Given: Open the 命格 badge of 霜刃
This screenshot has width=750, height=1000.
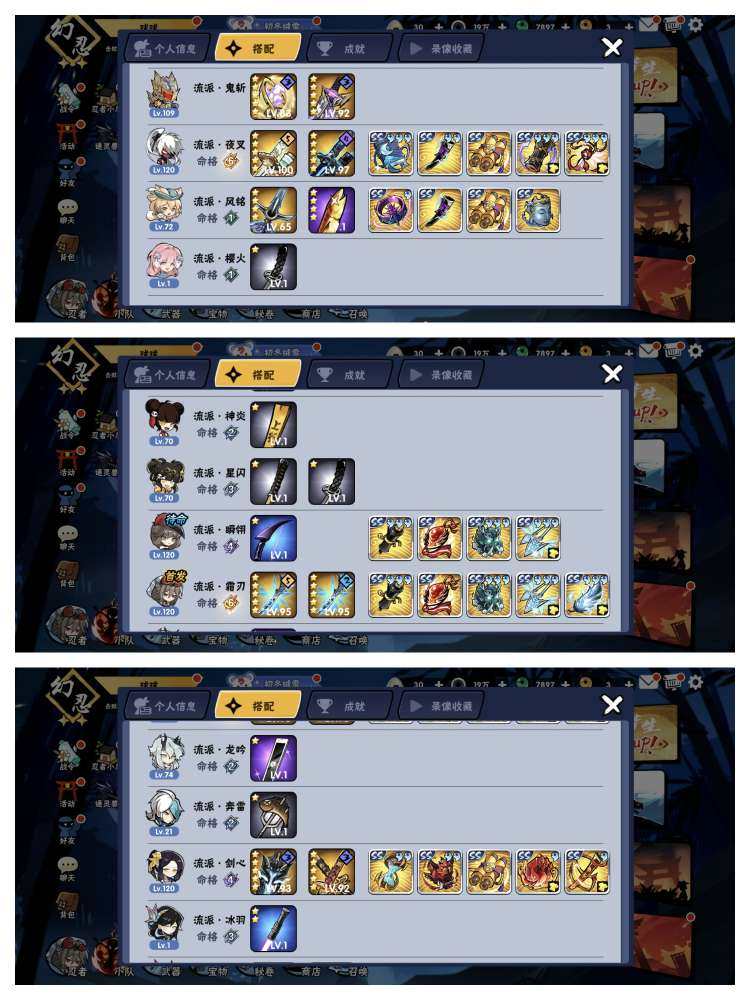Looking at the screenshot, I should (231, 603).
